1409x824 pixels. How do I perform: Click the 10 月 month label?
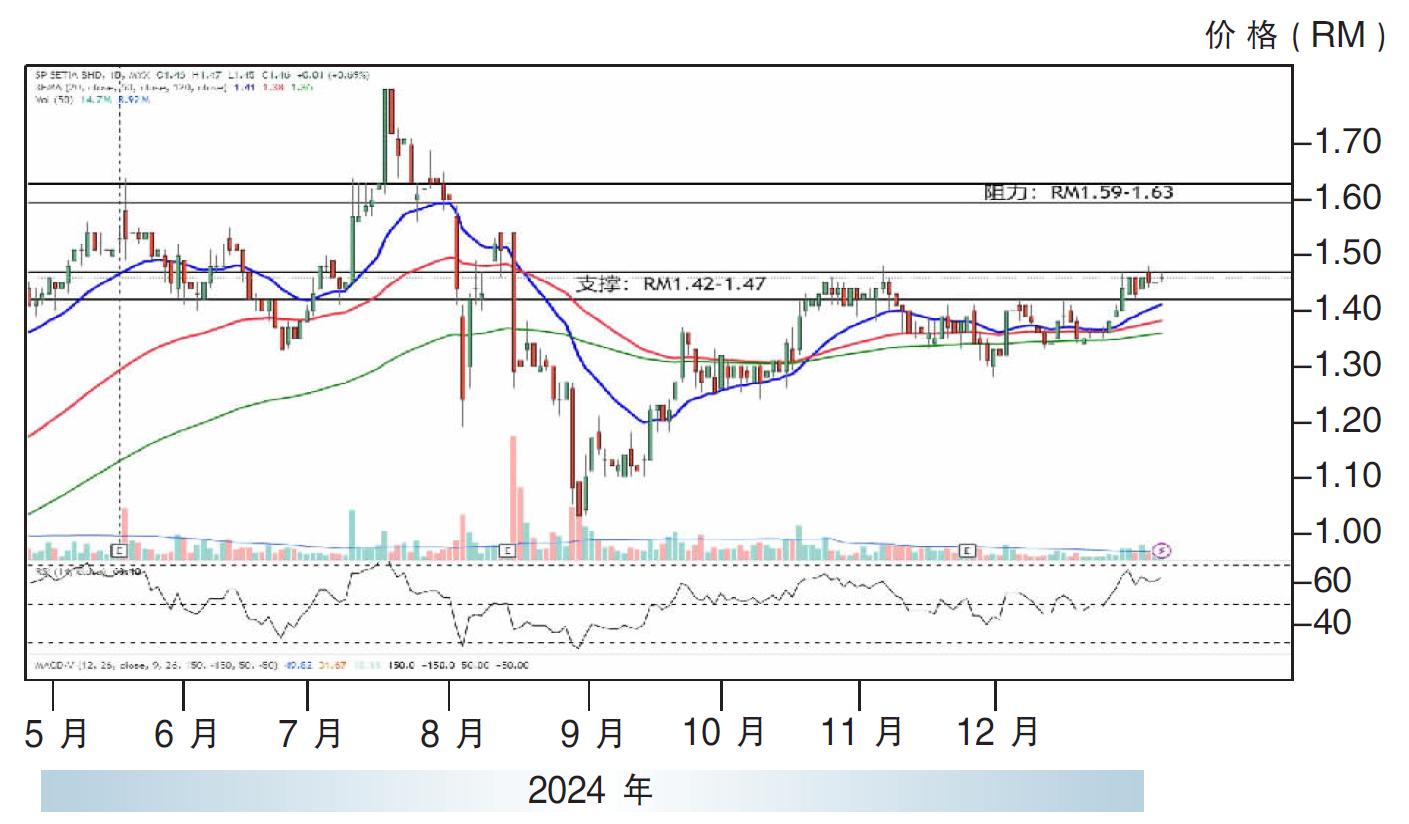[x=724, y=734]
